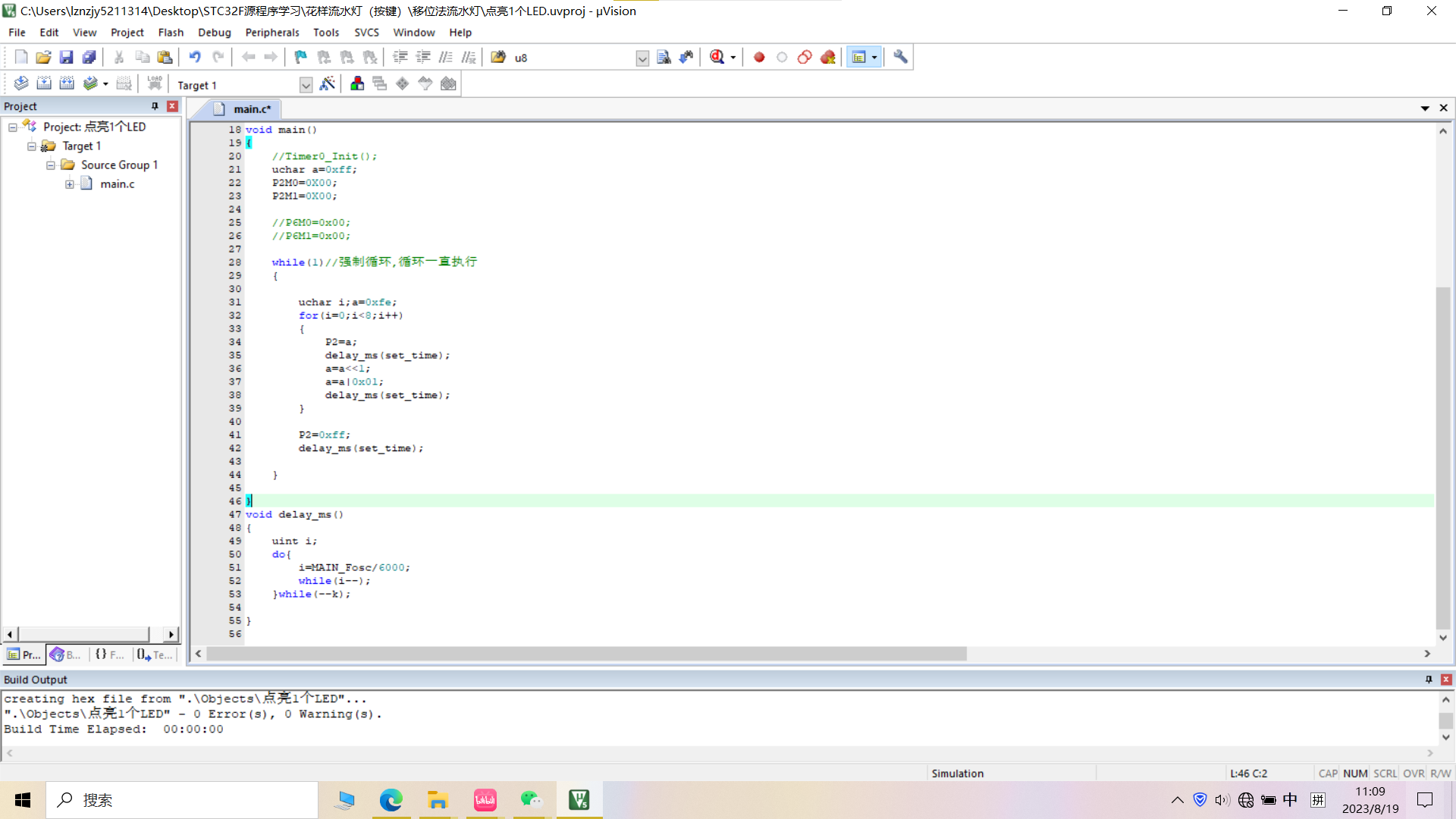The height and width of the screenshot is (819, 1456).
Task: Switch to the Books panel tab
Action: pyautogui.click(x=66, y=654)
